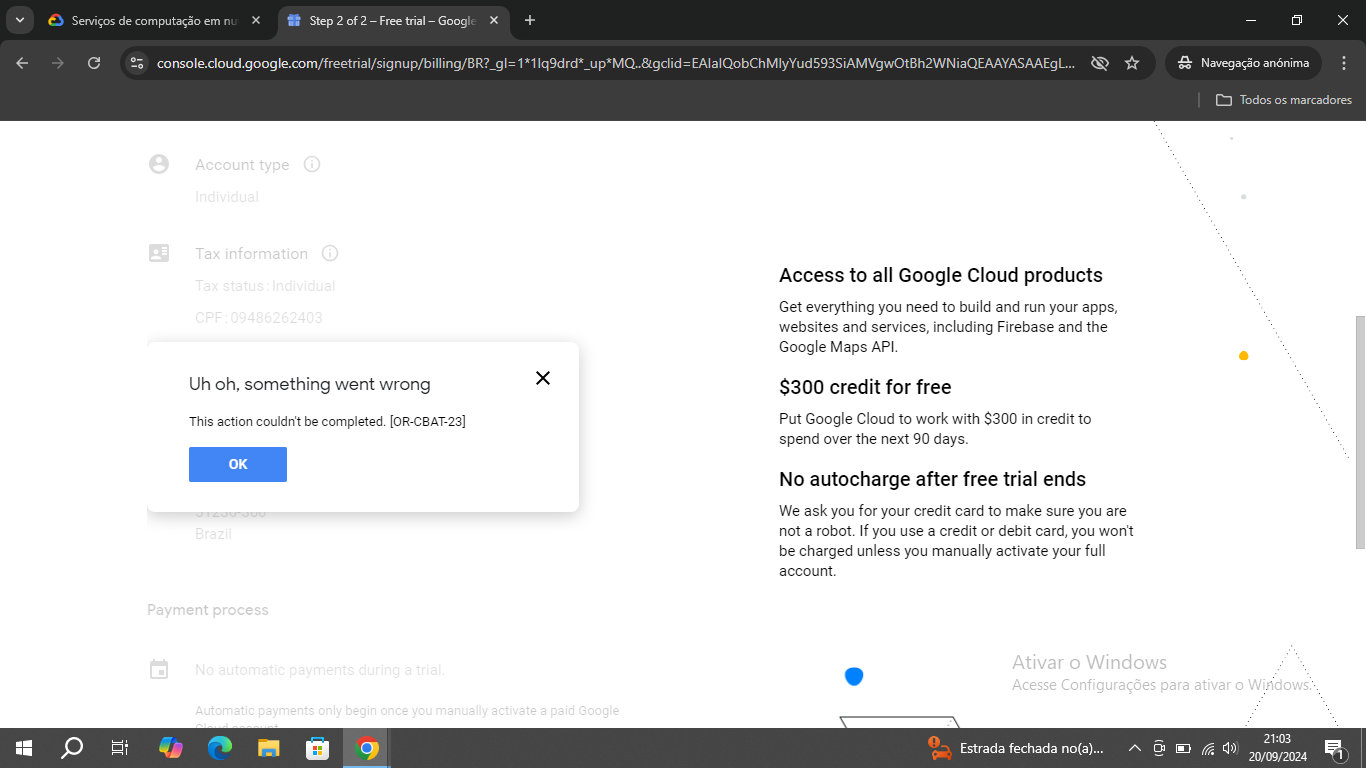Click the Payment process calendar icon

[x=159, y=670]
